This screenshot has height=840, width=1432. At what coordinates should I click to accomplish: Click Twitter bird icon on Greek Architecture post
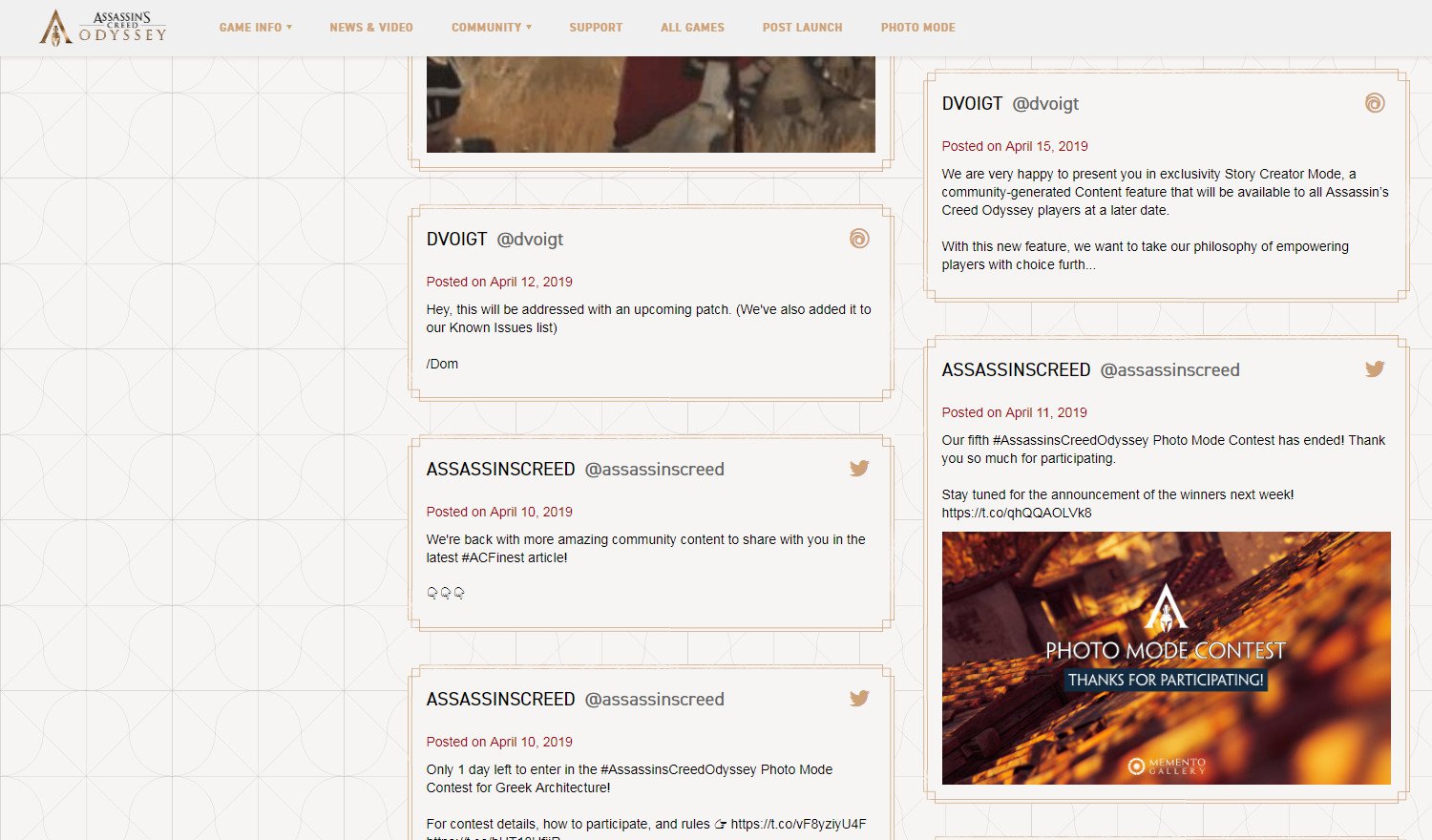pyautogui.click(x=859, y=699)
